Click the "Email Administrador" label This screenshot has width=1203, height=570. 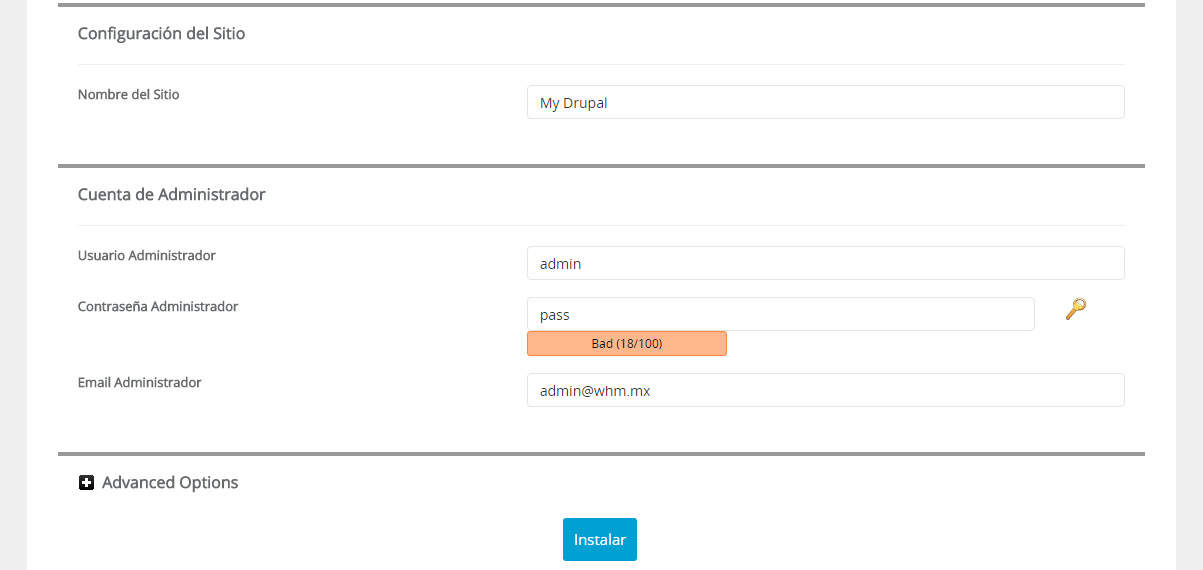click(x=140, y=383)
